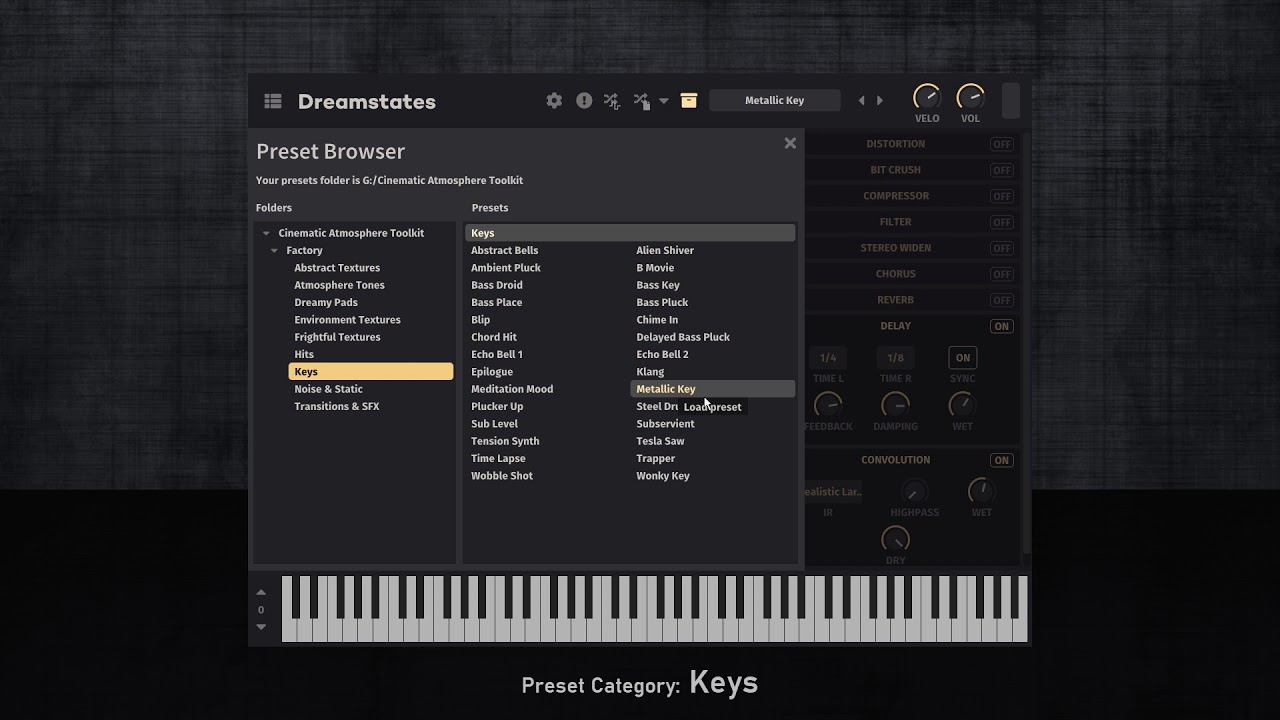
Task: Select the Abstract Textures folder
Action: pyautogui.click(x=337, y=268)
